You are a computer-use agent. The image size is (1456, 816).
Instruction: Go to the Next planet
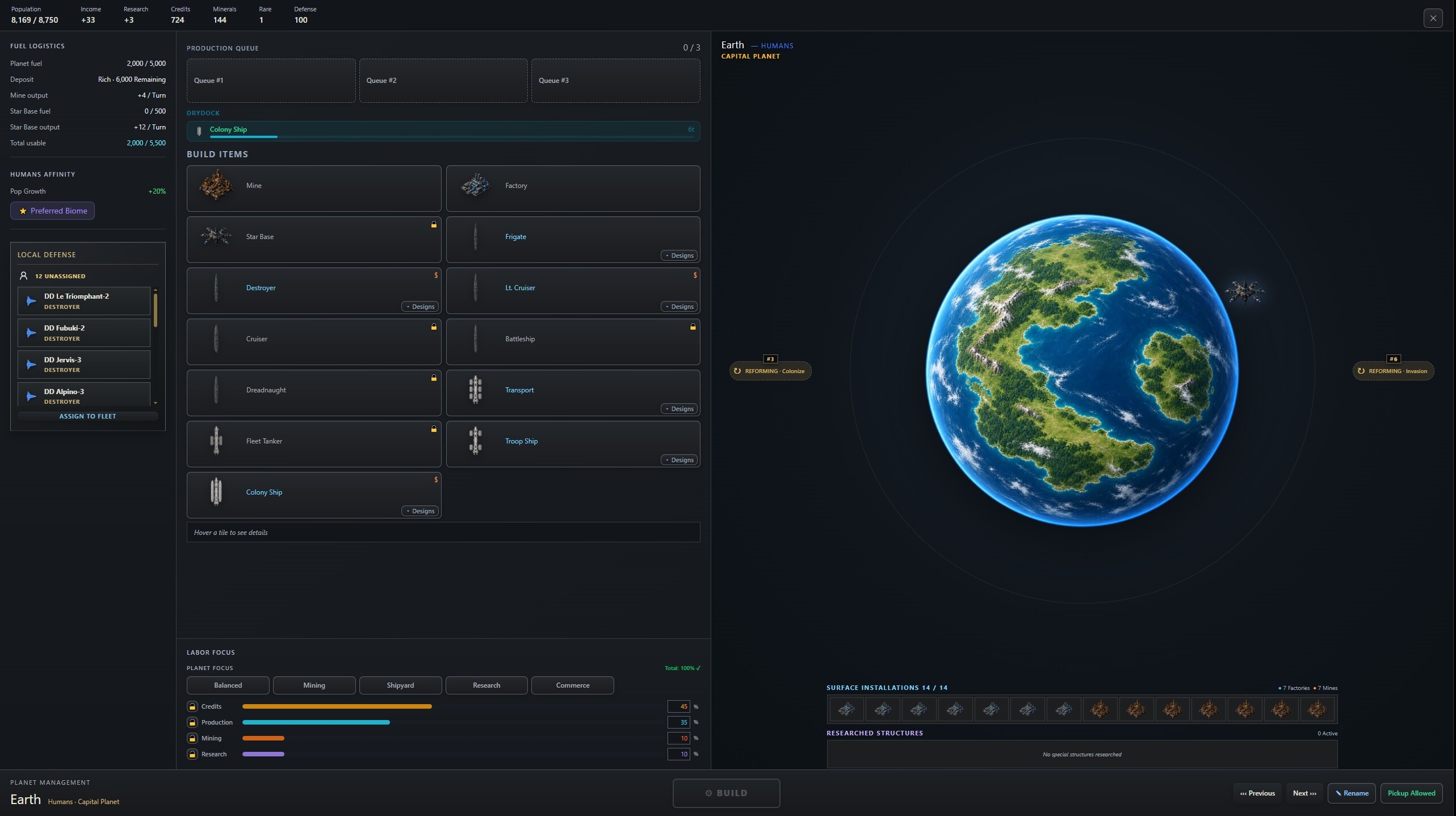tap(1304, 793)
